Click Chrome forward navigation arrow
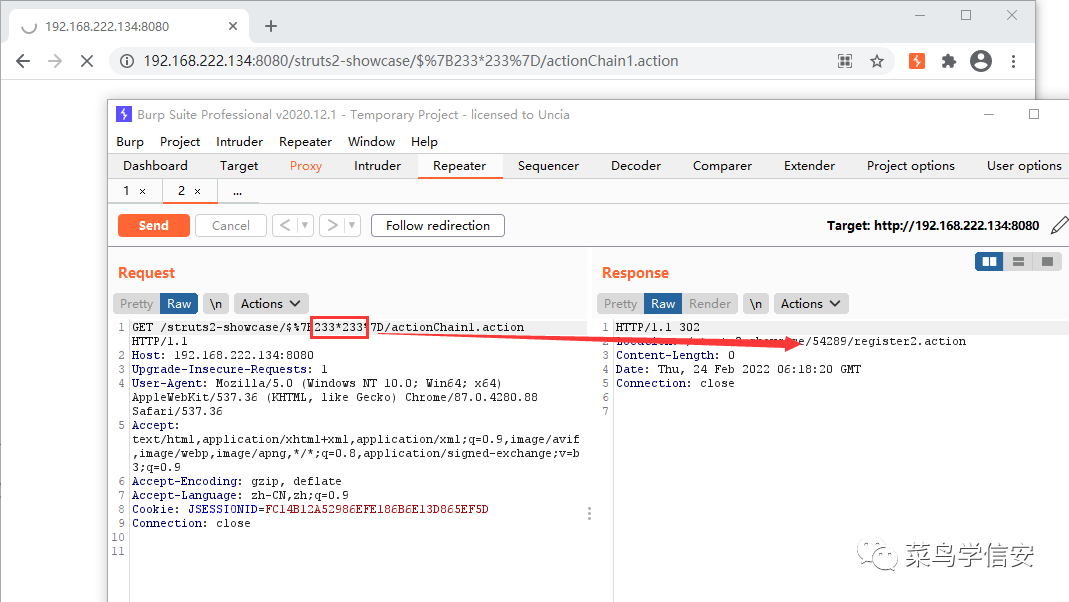Screen dimensions: 1069x602 [55, 61]
